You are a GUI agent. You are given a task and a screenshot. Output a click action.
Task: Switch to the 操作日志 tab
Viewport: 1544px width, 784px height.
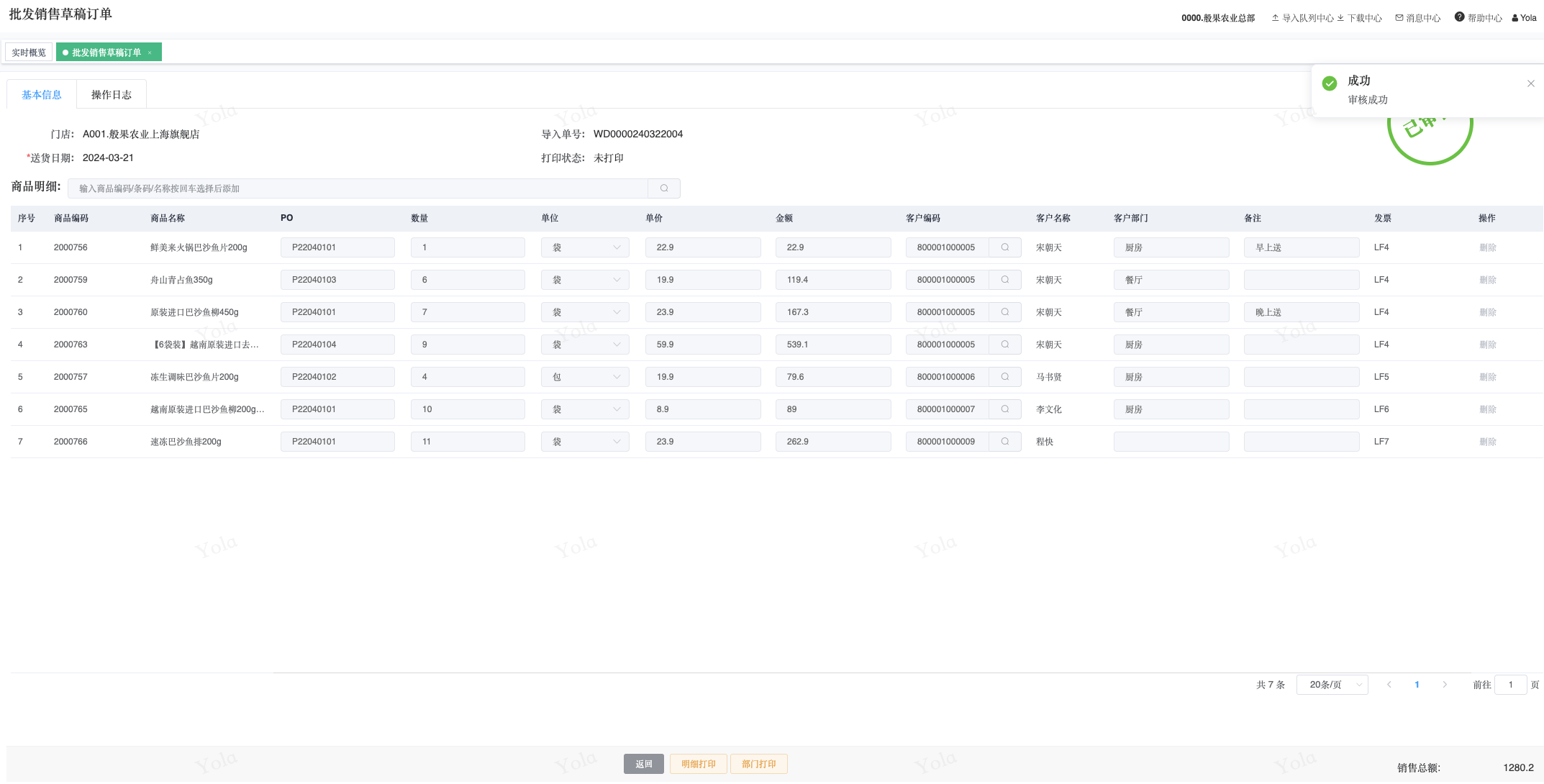[x=112, y=95]
